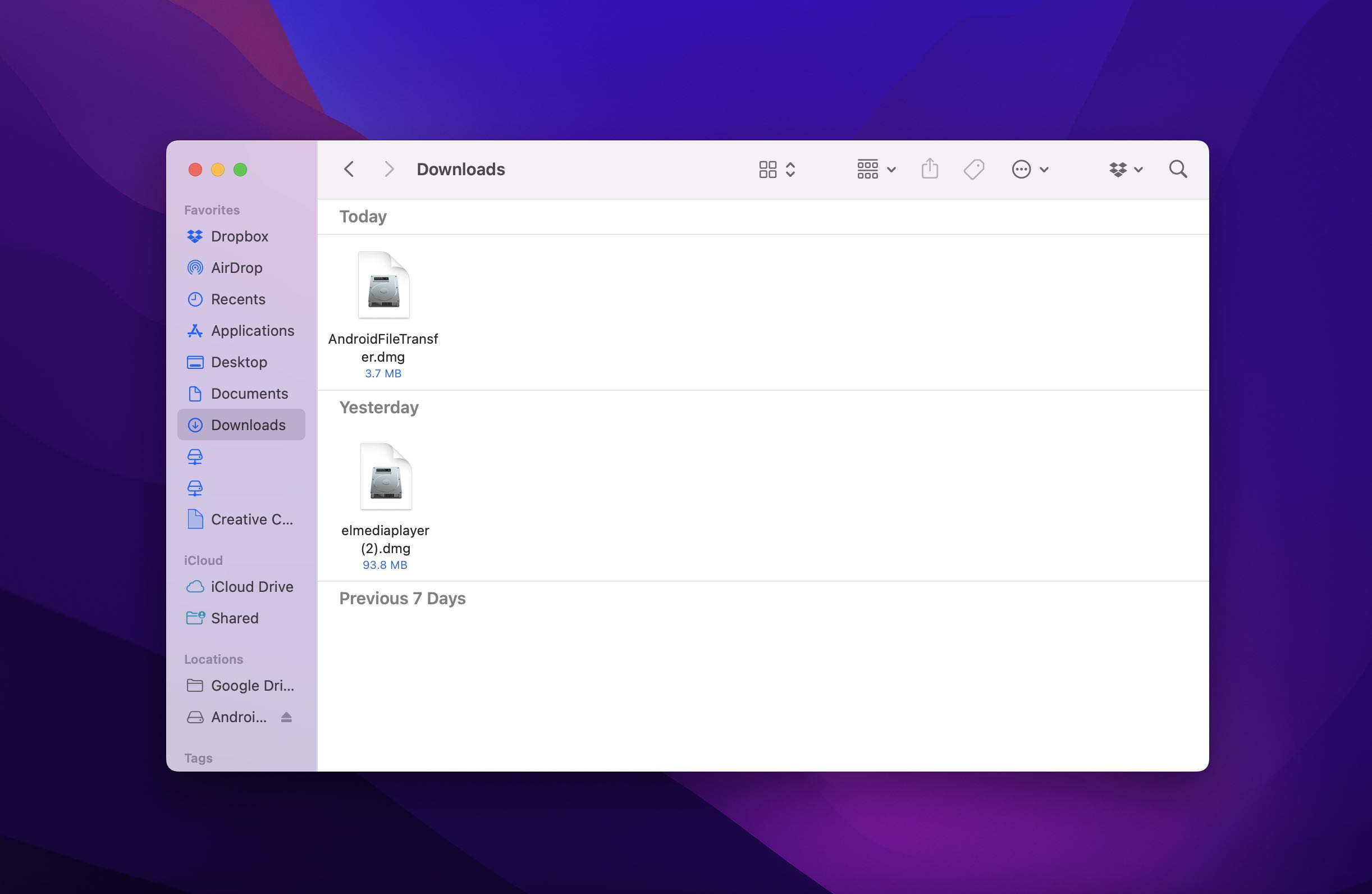Click the Recents clock icon
Image resolution: width=1372 pixels, height=894 pixels.
[195, 299]
